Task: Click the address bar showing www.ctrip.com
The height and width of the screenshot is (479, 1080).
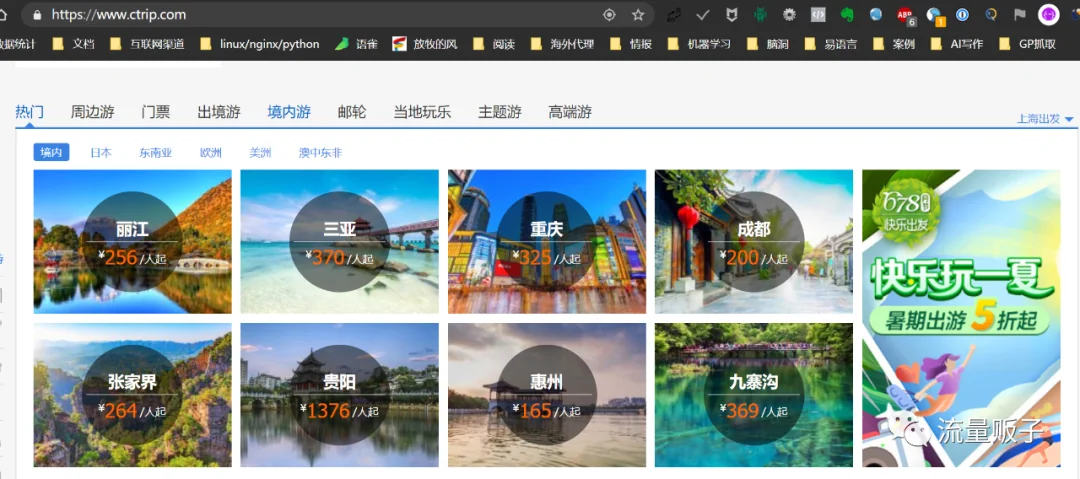Action: (x=338, y=14)
